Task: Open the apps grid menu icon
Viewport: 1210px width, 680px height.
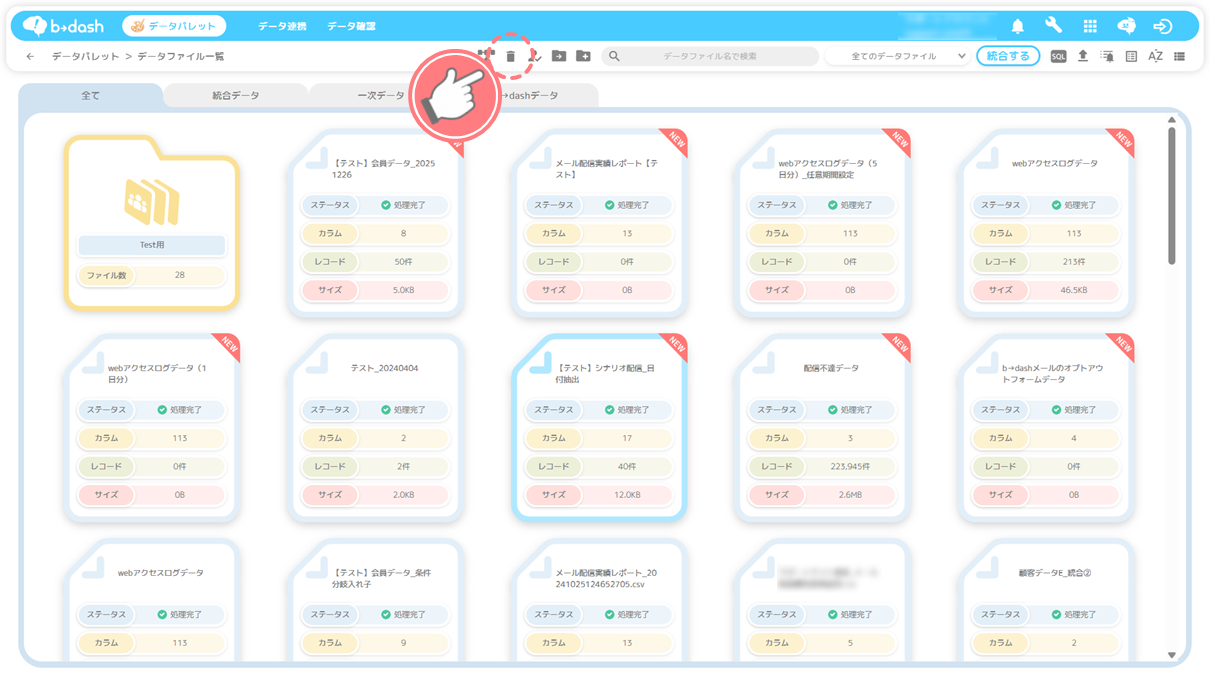Action: [1090, 26]
